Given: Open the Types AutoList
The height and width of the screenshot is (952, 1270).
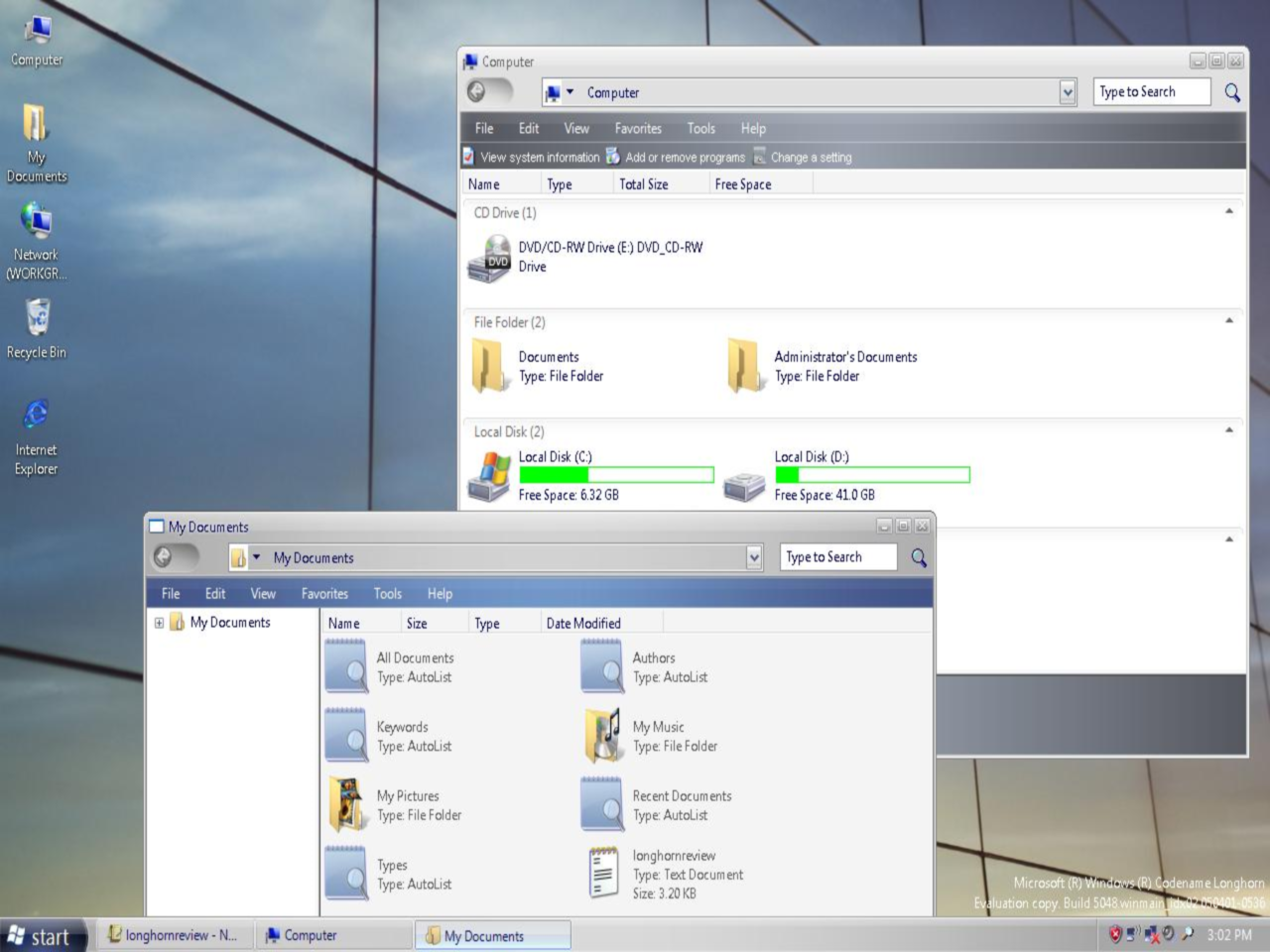Looking at the screenshot, I should (345, 874).
